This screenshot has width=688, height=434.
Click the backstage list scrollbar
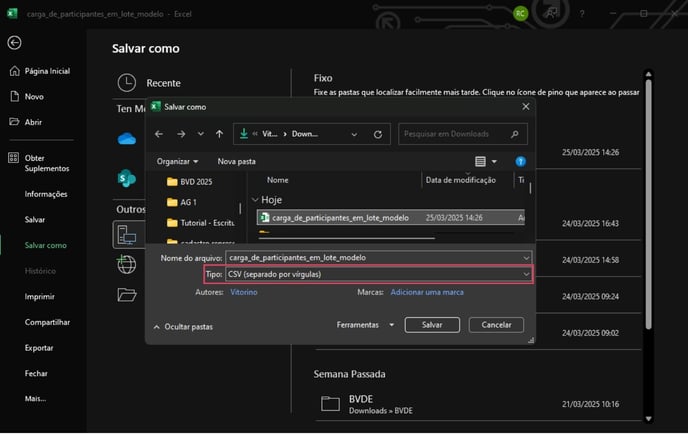pos(649,204)
